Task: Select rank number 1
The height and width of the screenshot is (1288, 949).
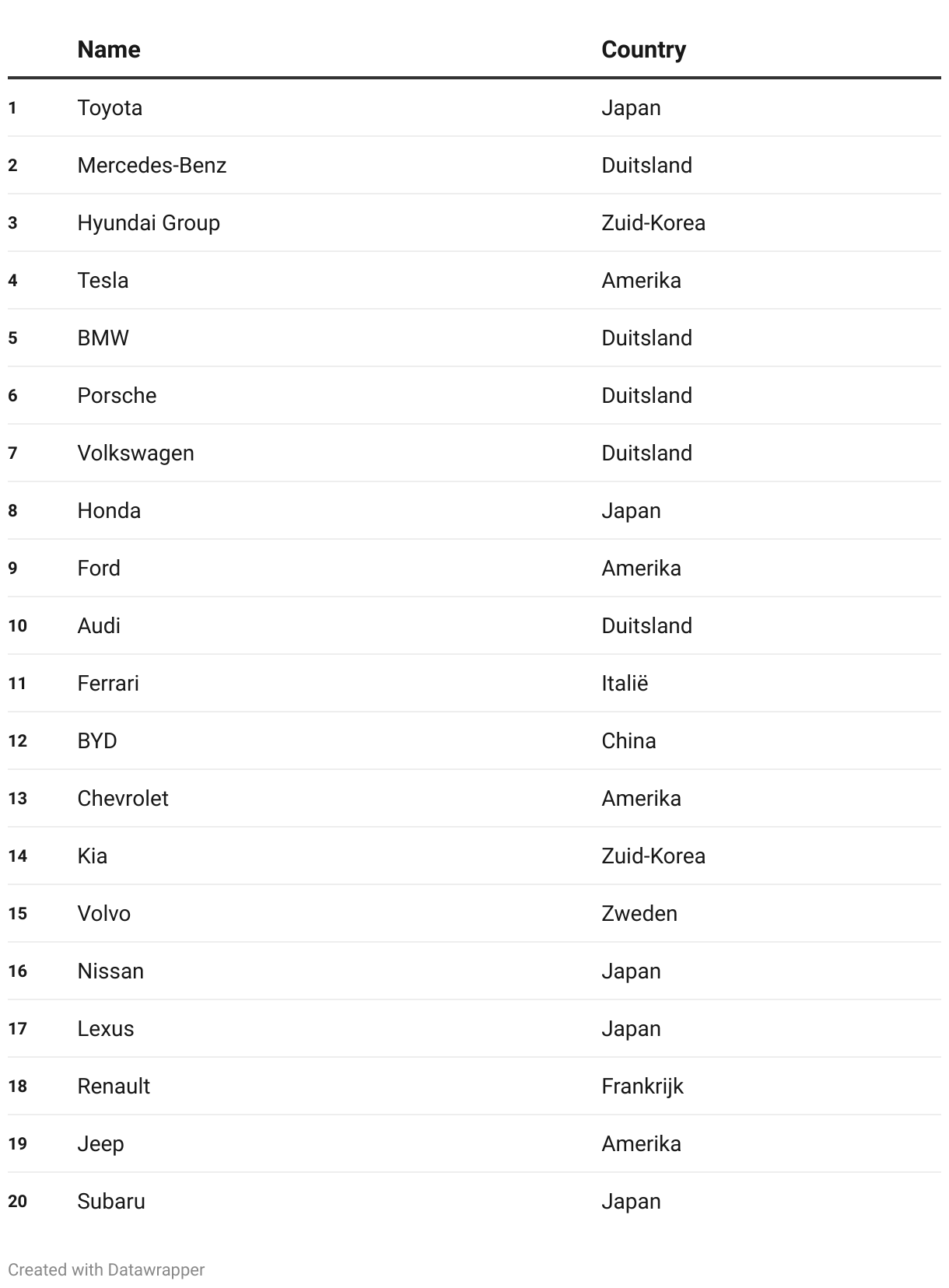Action: coord(12,107)
